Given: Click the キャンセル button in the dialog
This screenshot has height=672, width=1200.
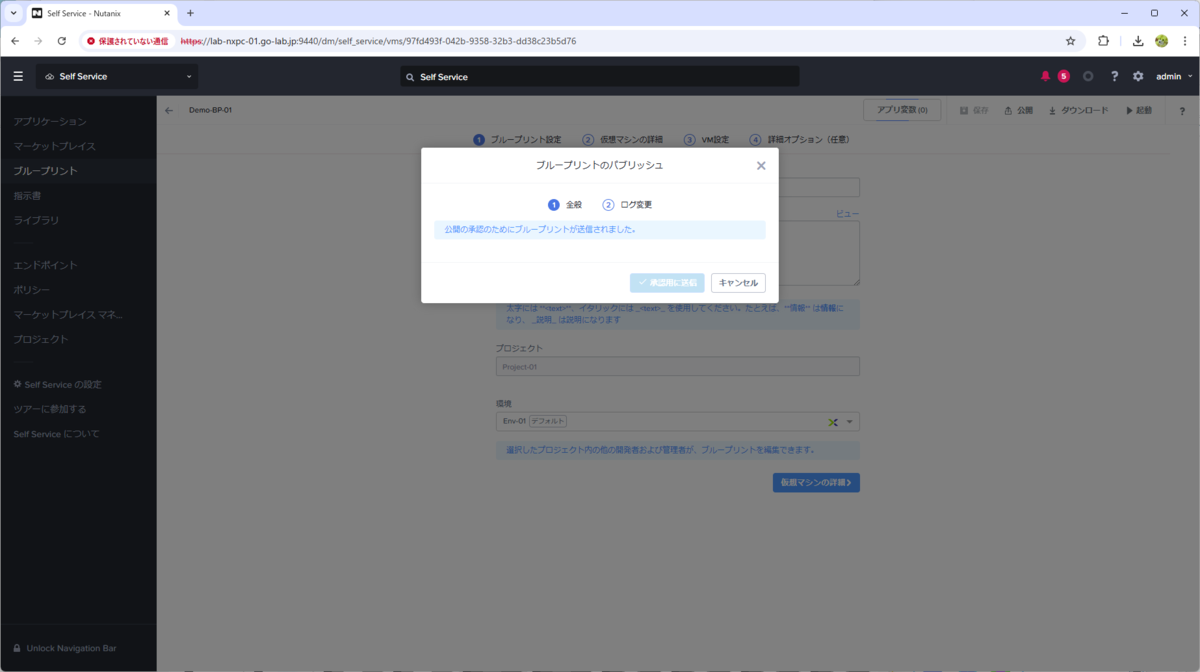Looking at the screenshot, I should [x=738, y=283].
